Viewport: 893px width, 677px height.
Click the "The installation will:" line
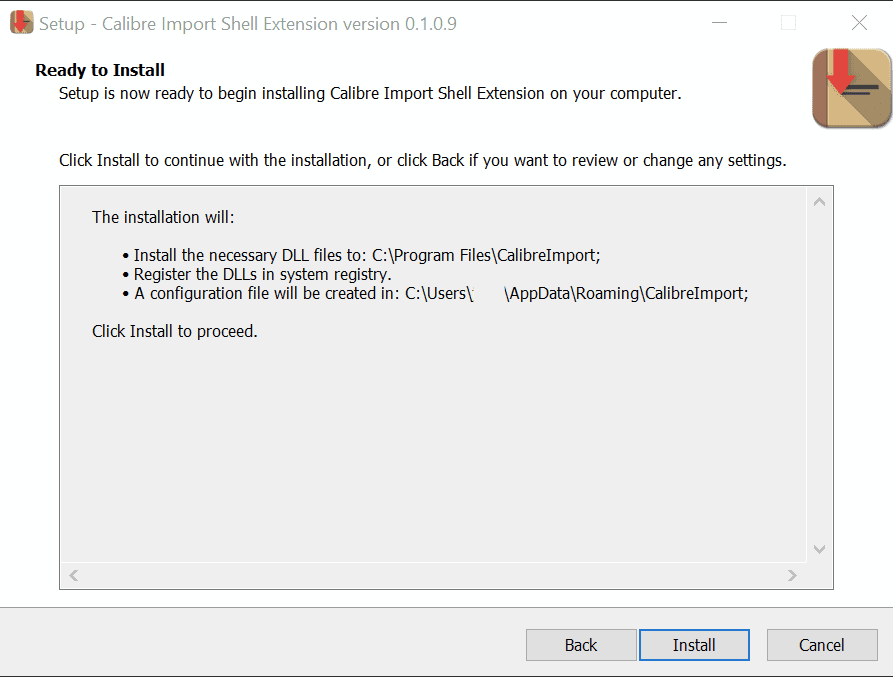point(163,217)
